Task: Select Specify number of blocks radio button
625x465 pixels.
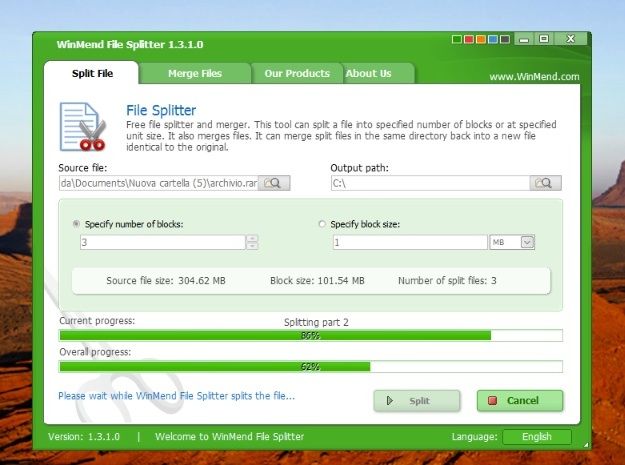Action: click(x=76, y=224)
